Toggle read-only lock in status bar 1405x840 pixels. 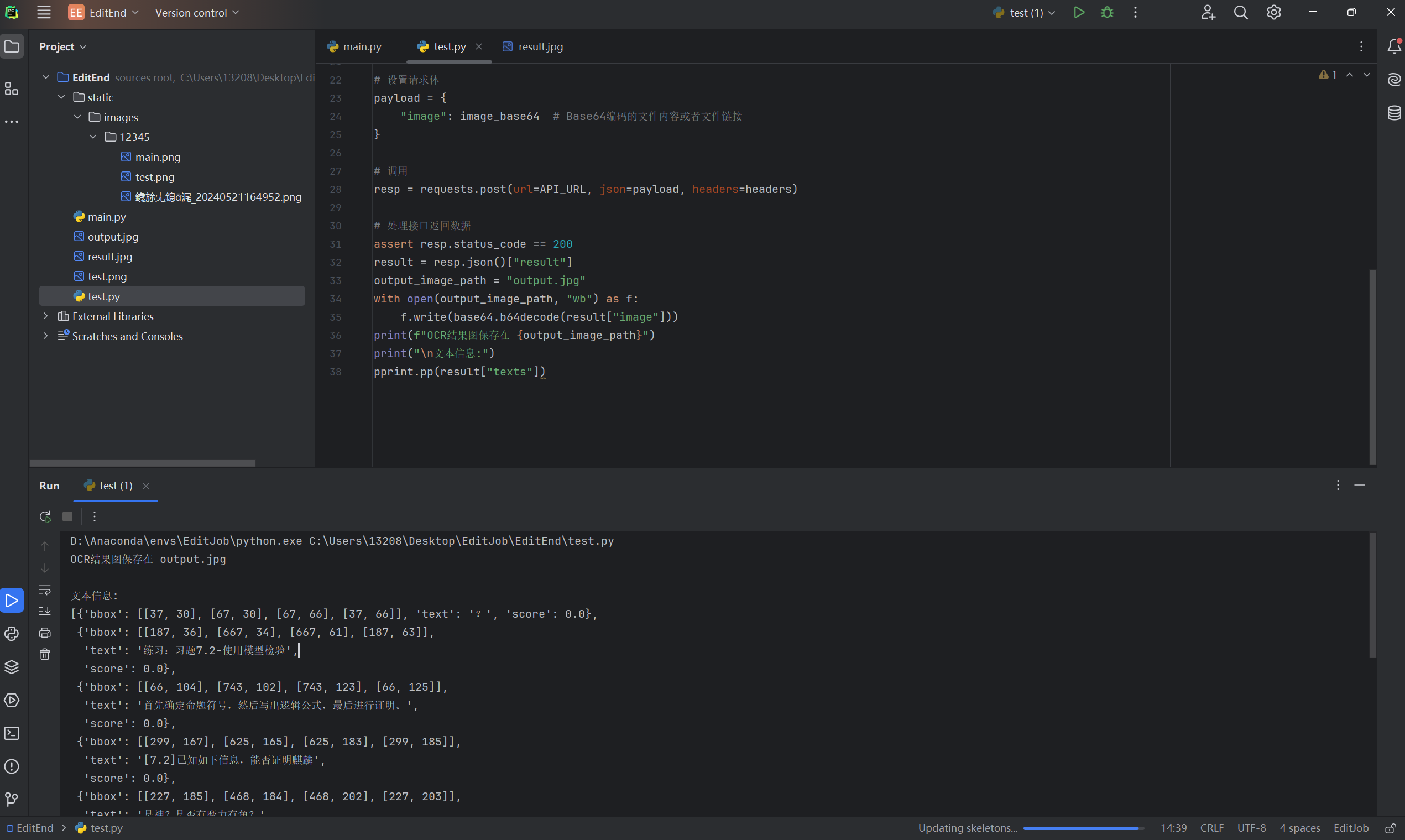point(1389,829)
